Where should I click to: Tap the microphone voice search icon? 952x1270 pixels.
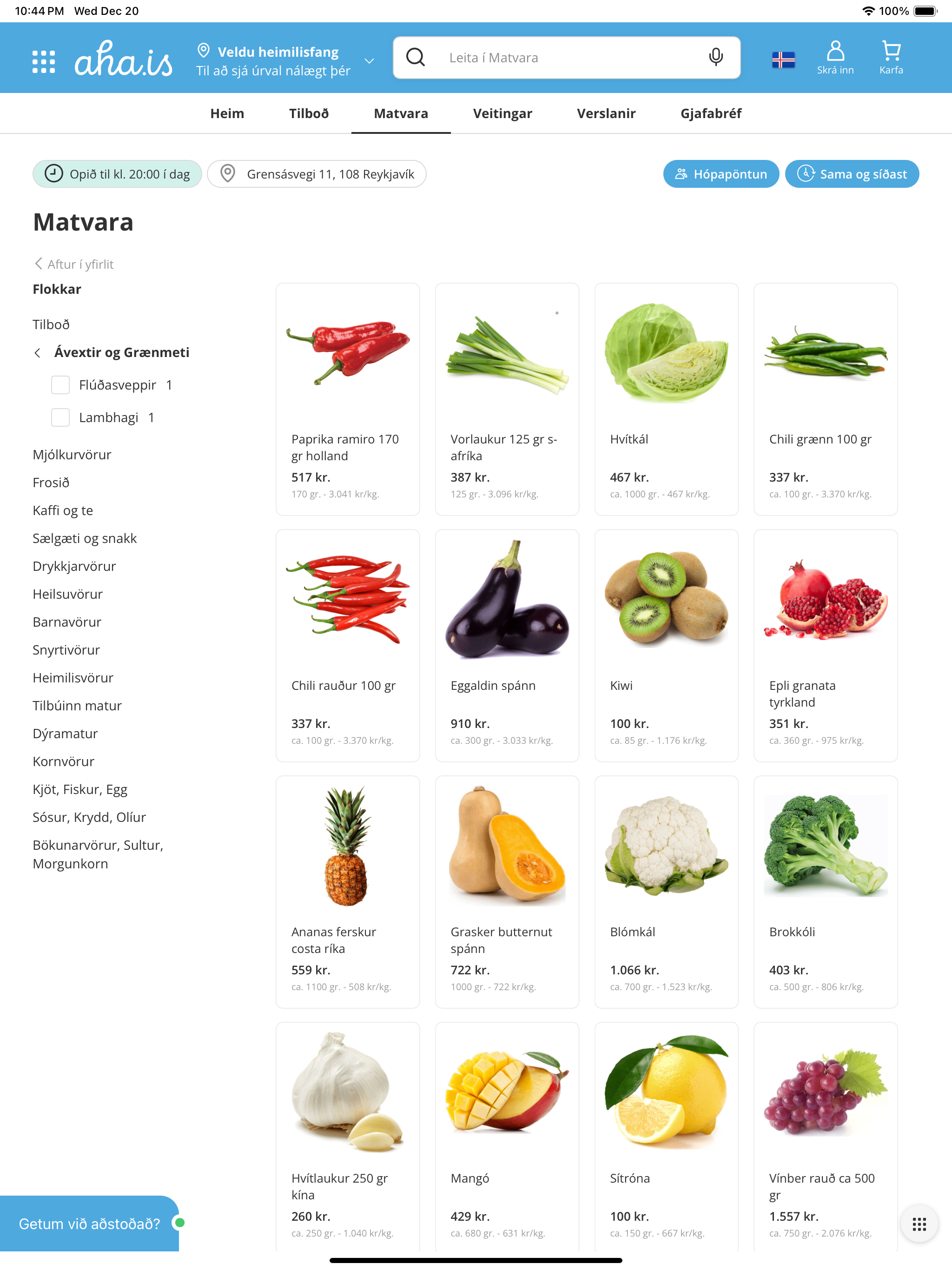(715, 58)
